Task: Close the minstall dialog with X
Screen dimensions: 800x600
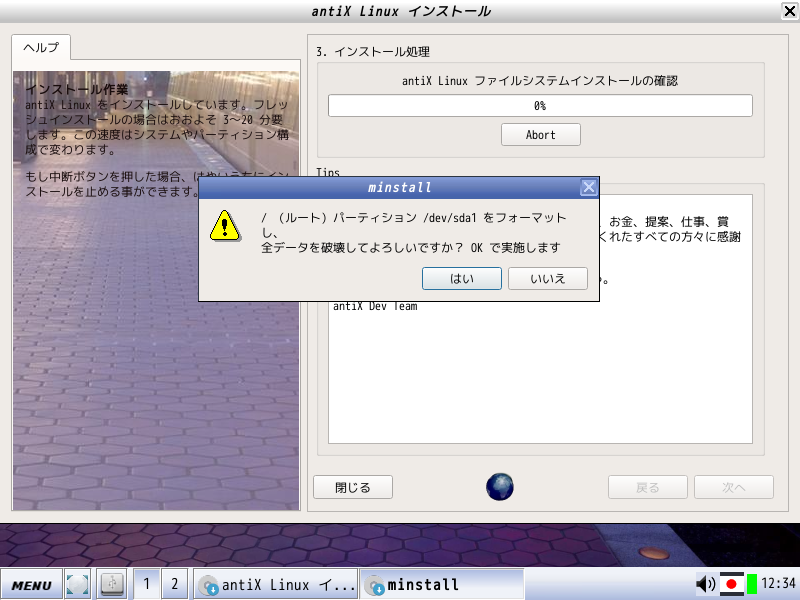Action: (588, 187)
